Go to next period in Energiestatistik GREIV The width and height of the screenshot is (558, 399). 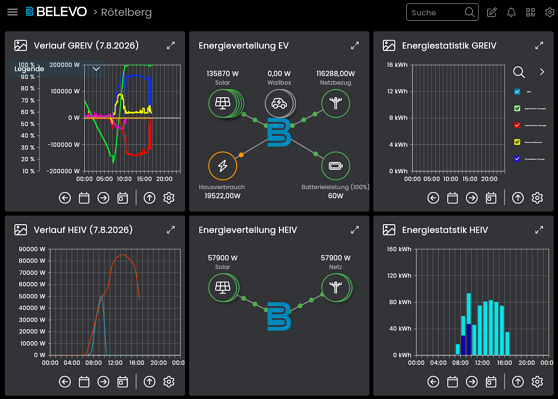(472, 198)
